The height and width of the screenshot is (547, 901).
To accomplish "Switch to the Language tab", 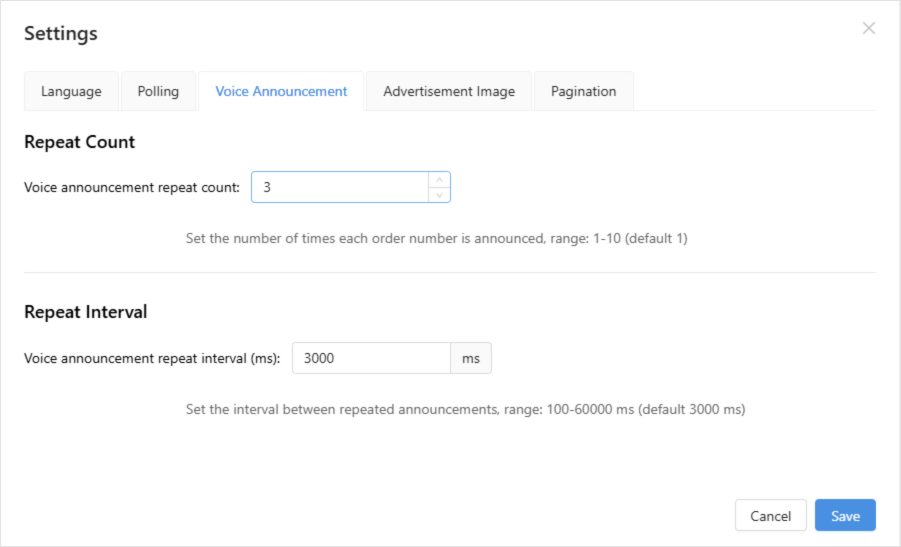I will (x=71, y=91).
